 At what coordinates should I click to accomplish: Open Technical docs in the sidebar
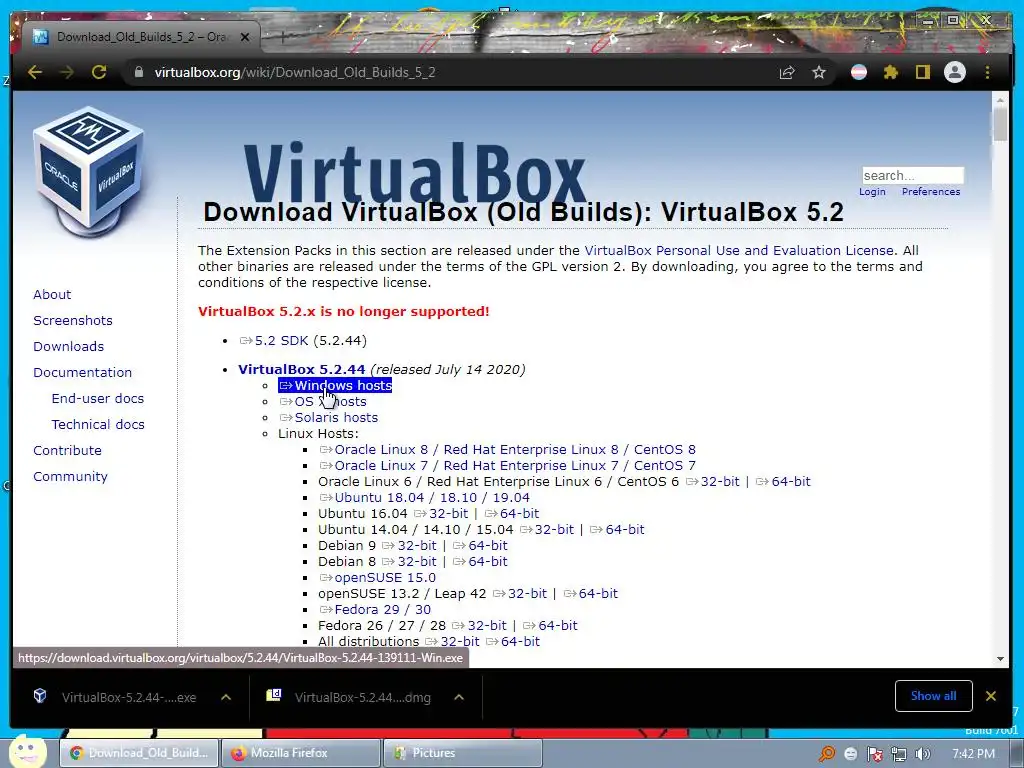click(98, 424)
